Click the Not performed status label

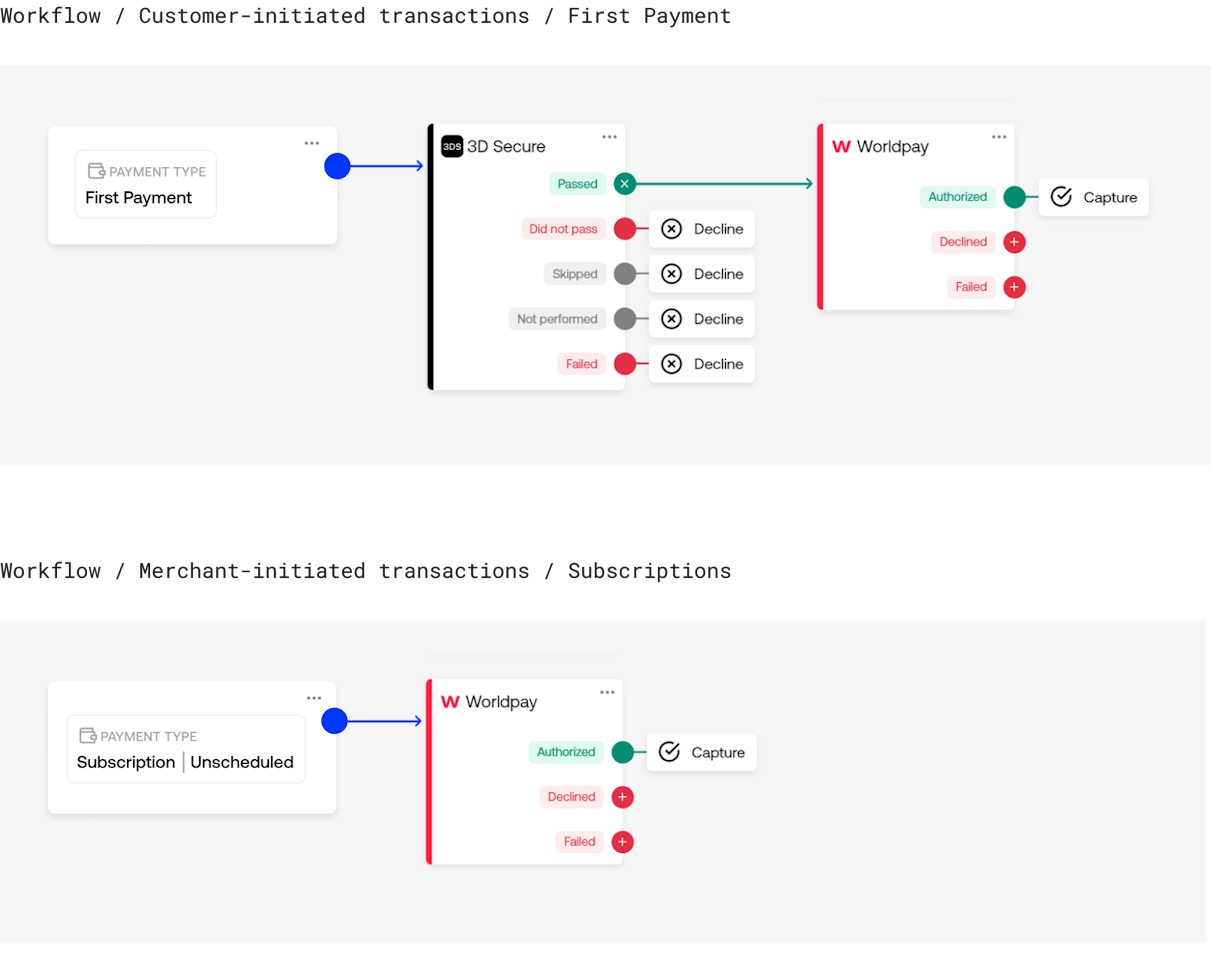tap(557, 319)
